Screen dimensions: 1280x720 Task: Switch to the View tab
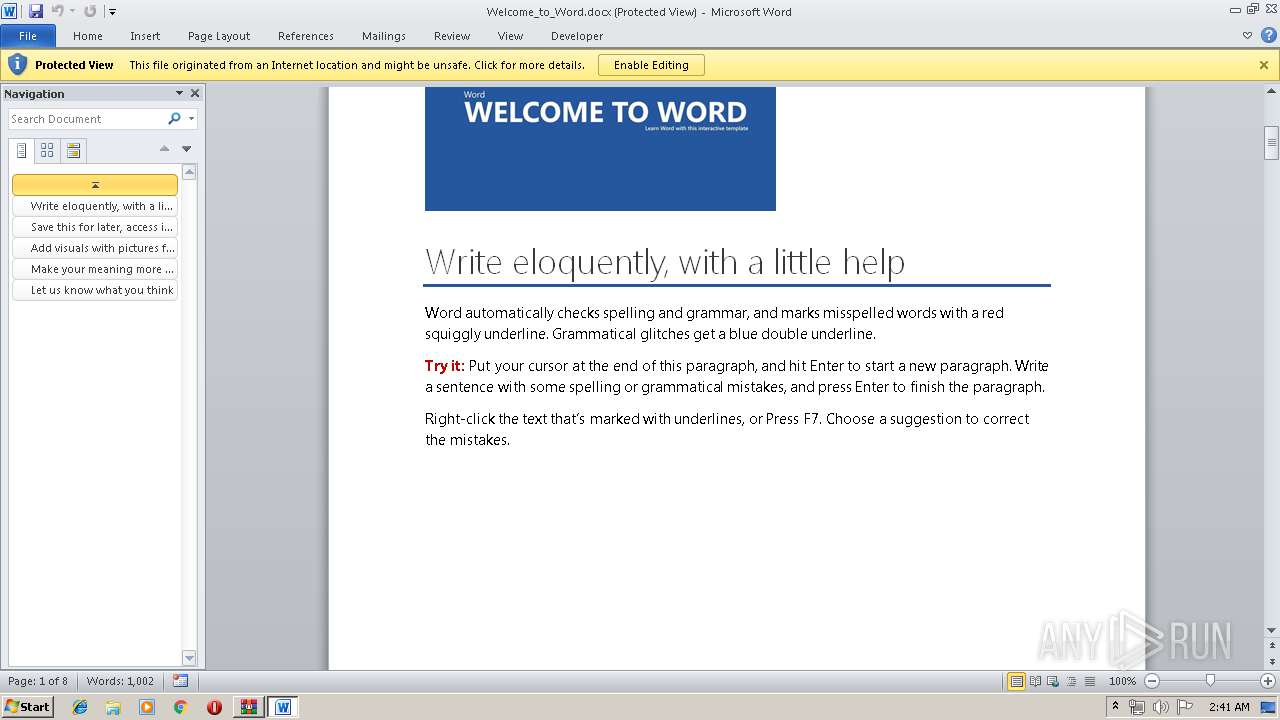tap(510, 36)
